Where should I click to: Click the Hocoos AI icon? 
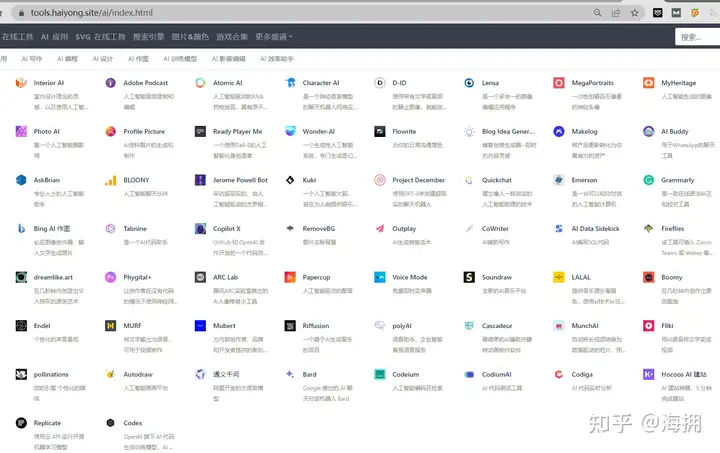point(648,374)
